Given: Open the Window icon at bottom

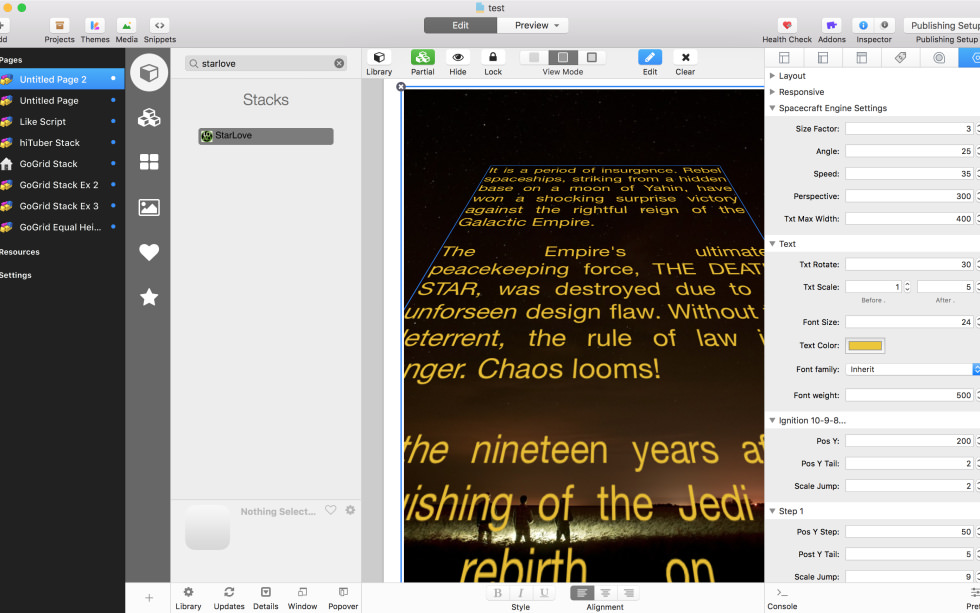Looking at the screenshot, I should coord(302,592).
